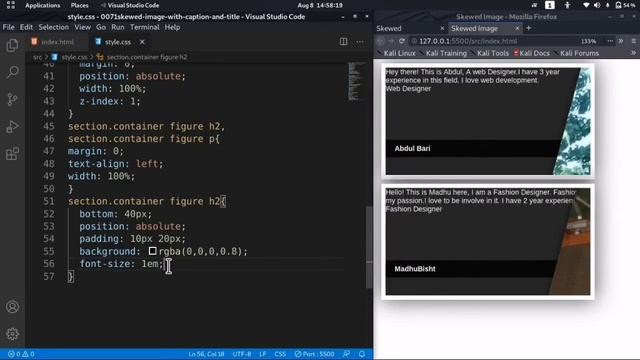Open the Applications menu in the top panel

click(x=42, y=5)
